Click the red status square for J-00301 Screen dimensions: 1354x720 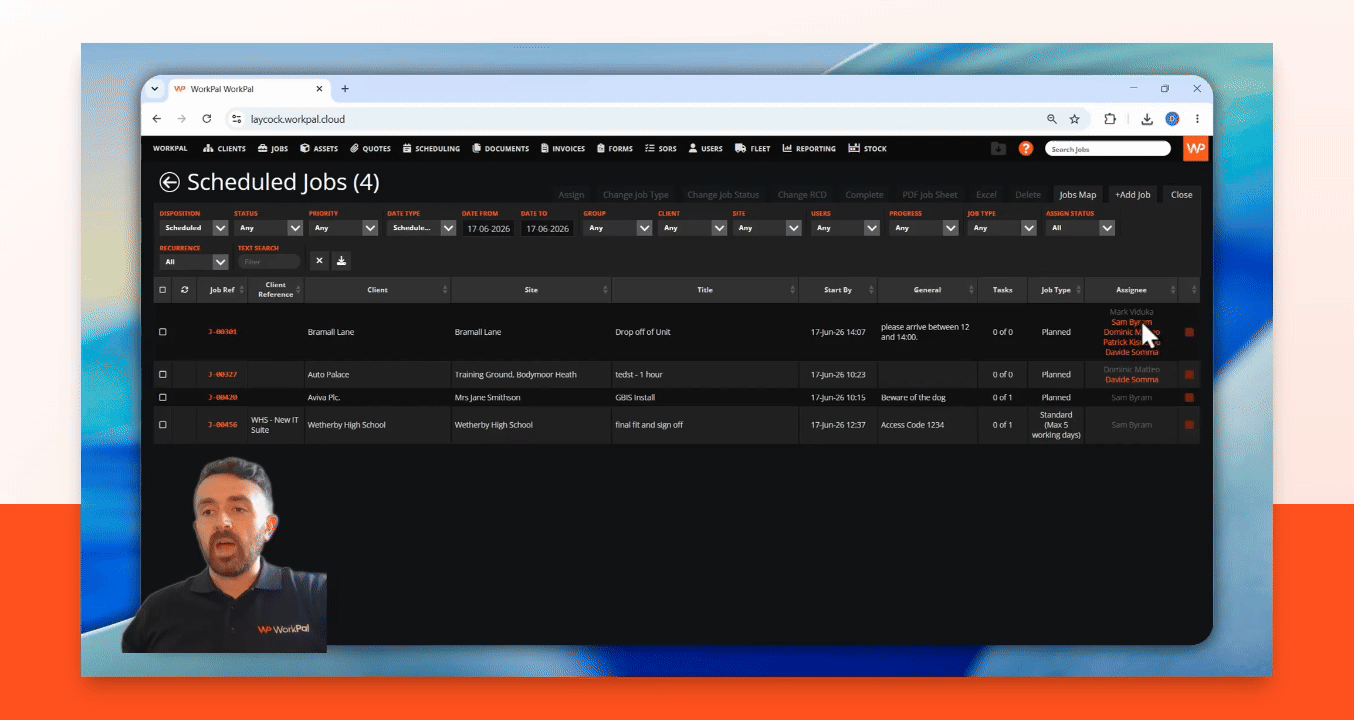[1189, 332]
